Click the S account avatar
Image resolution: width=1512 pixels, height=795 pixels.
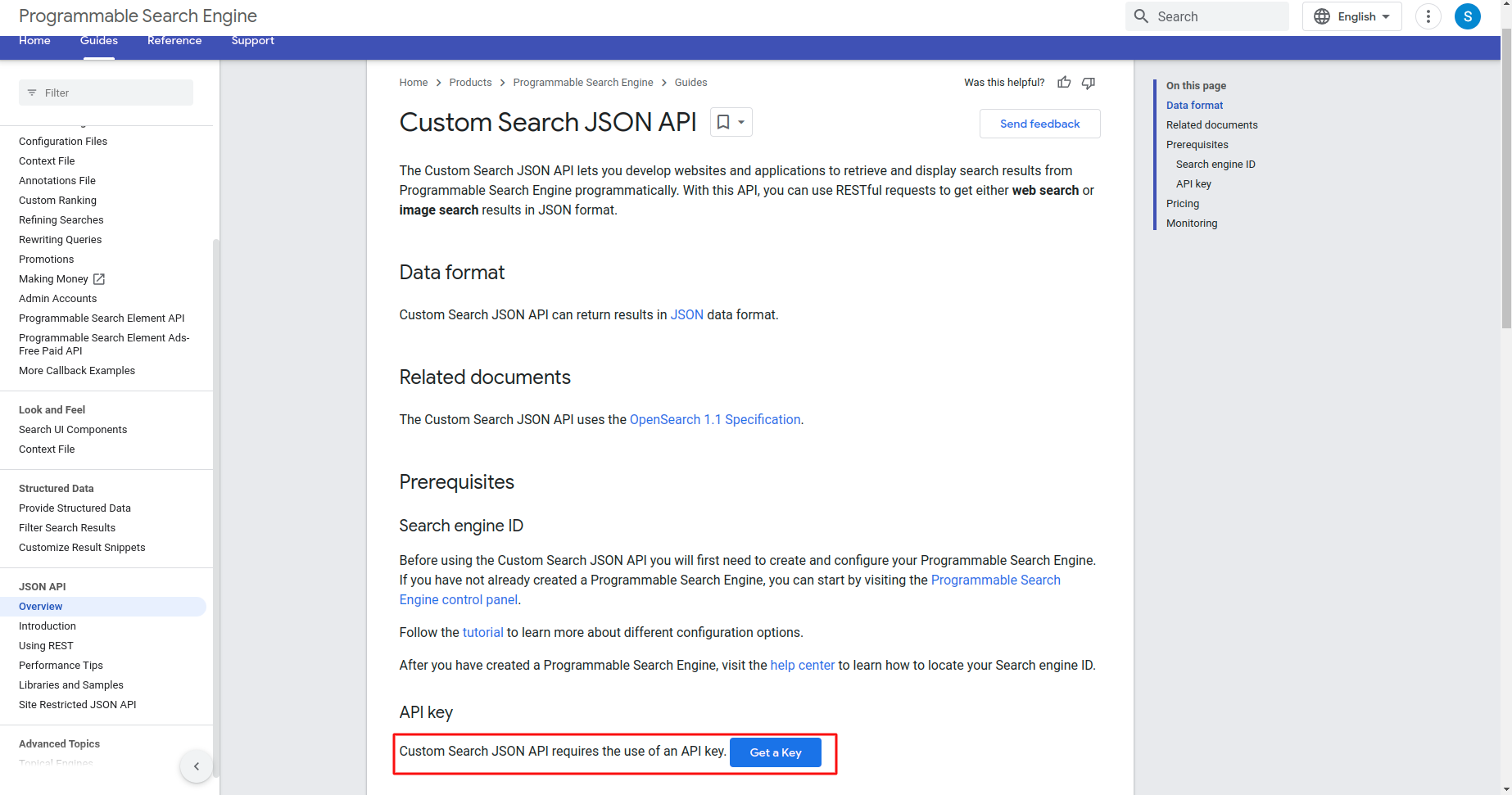click(1467, 16)
